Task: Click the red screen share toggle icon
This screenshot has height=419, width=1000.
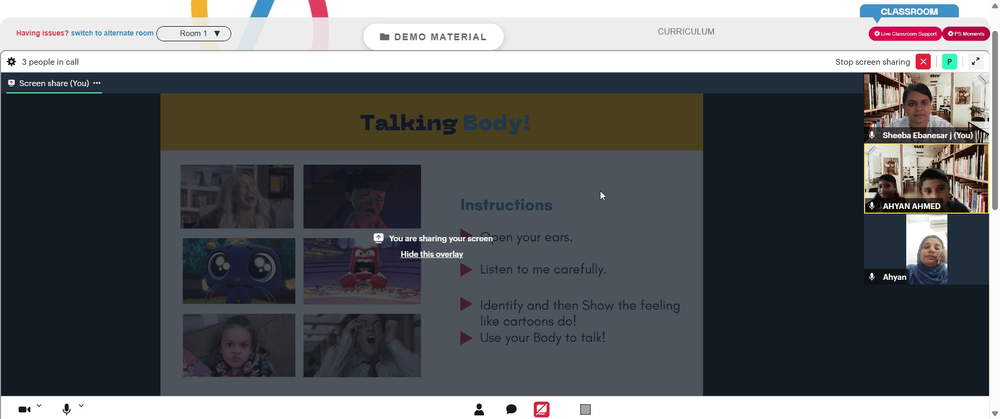Action: 541,409
